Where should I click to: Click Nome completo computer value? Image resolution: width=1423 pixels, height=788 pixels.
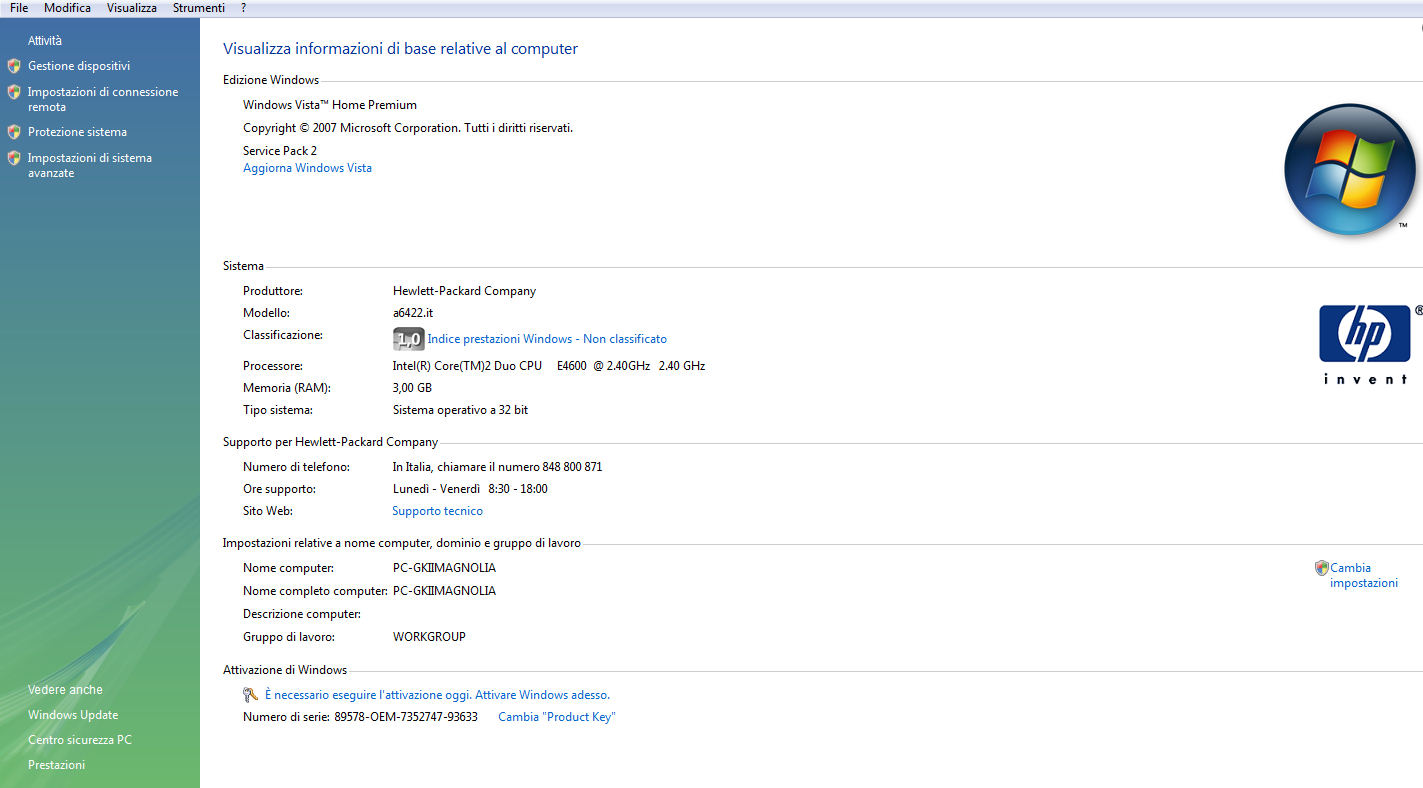pyautogui.click(x=444, y=591)
